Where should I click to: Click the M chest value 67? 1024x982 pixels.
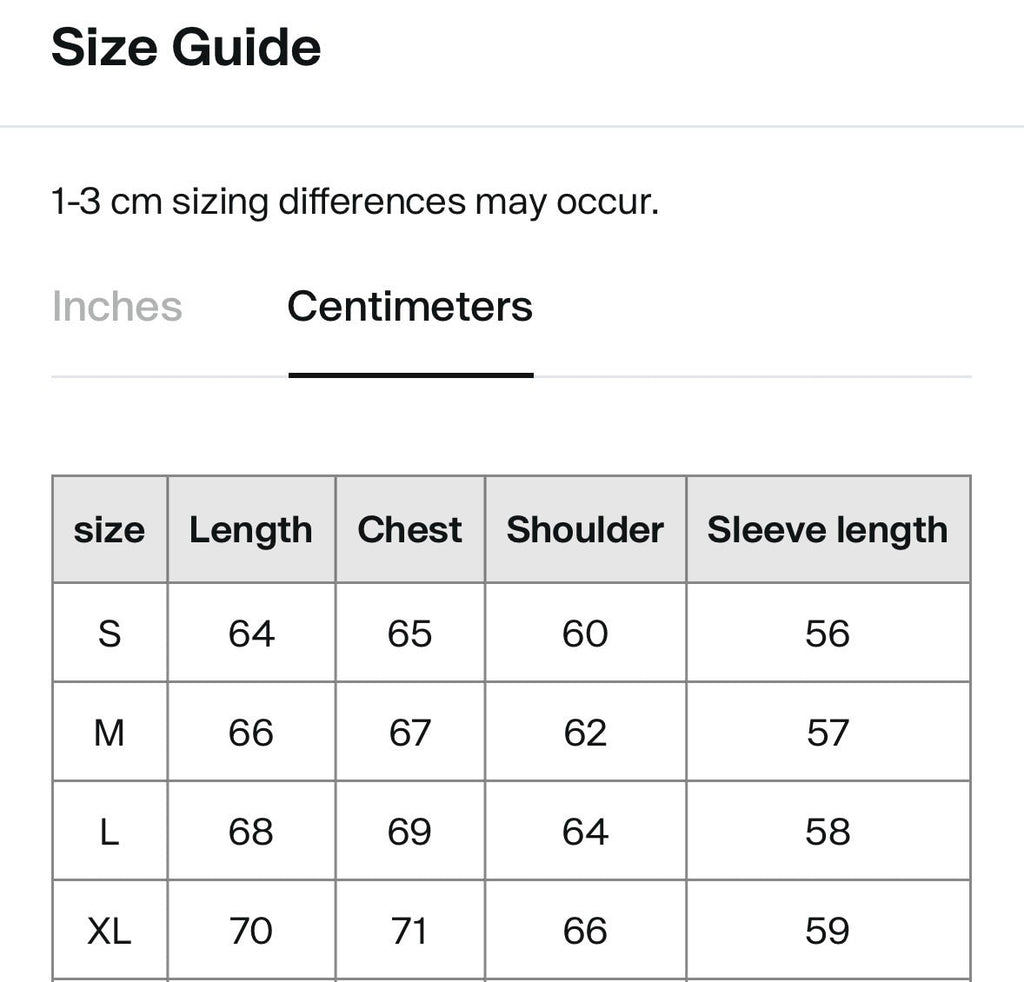tap(410, 733)
